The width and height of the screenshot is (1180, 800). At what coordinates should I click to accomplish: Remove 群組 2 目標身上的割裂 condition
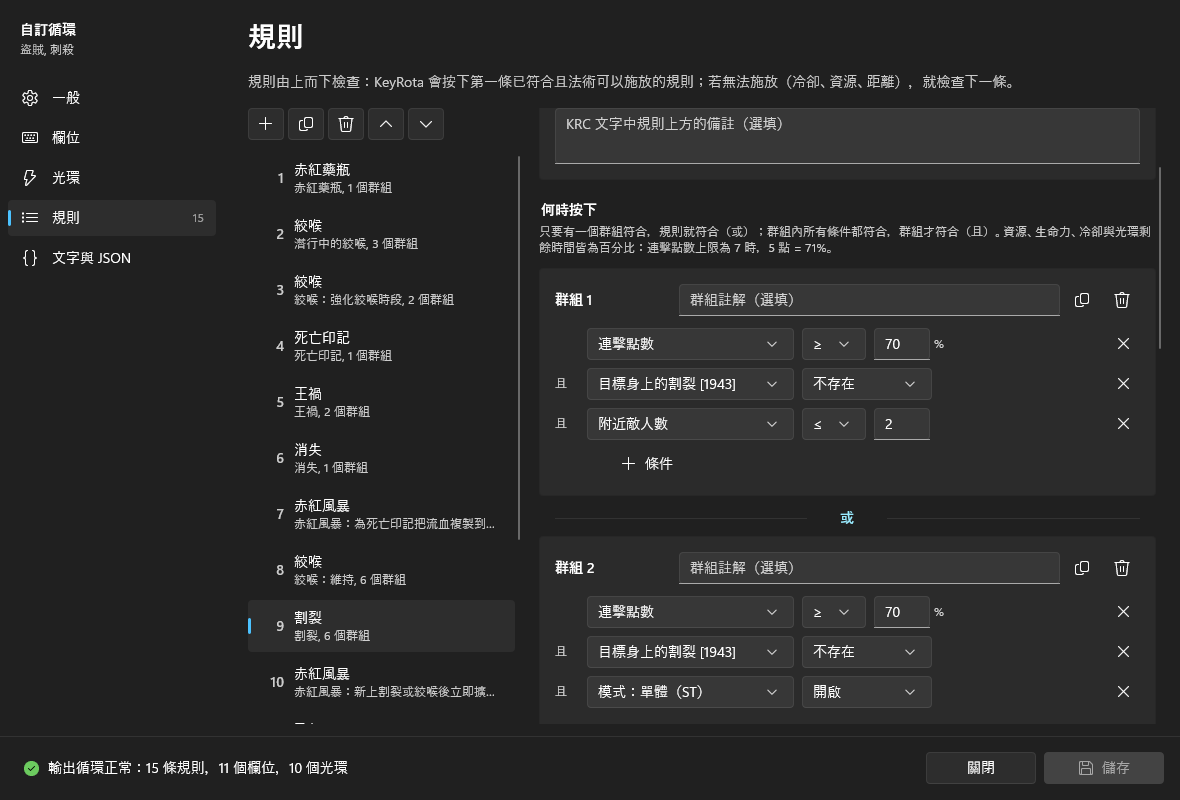(1123, 652)
